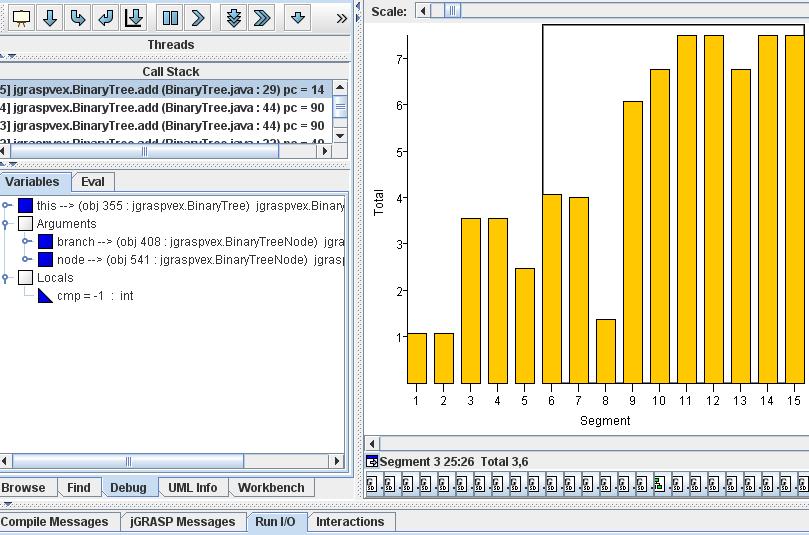
Task: Click the Call Stack scroll up arrow
Action: pos(340,87)
